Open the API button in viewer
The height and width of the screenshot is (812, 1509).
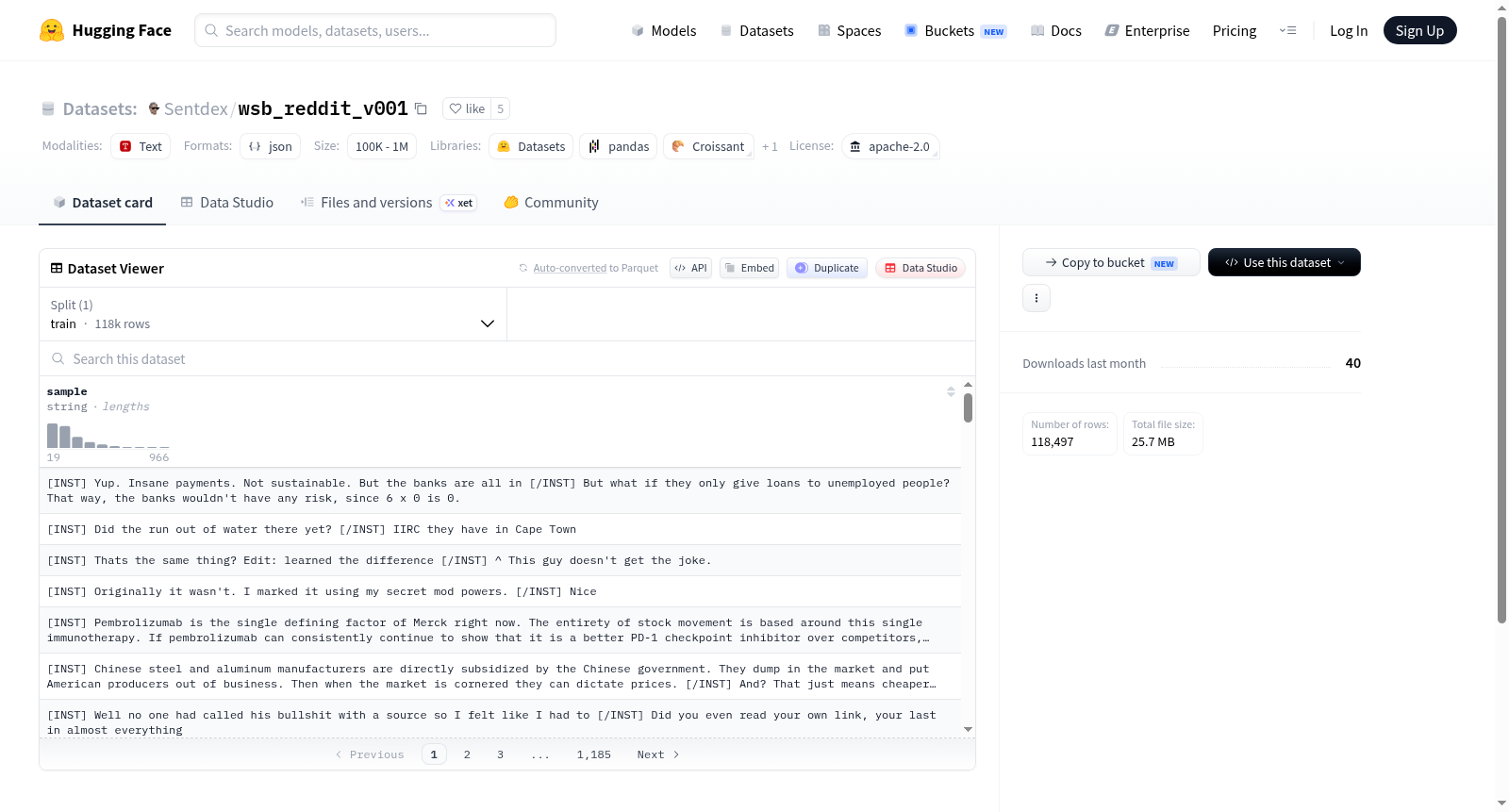tap(690, 268)
